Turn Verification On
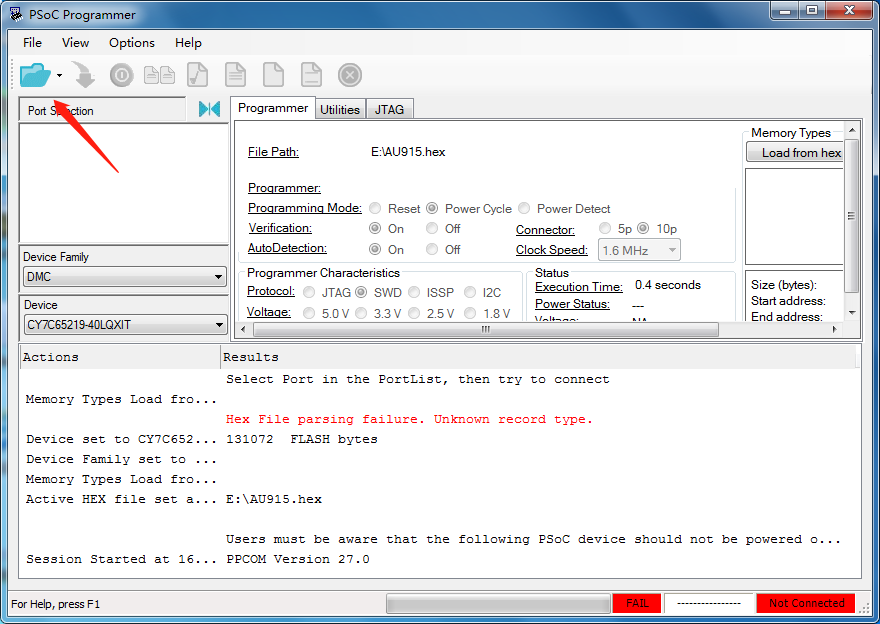 (x=375, y=228)
